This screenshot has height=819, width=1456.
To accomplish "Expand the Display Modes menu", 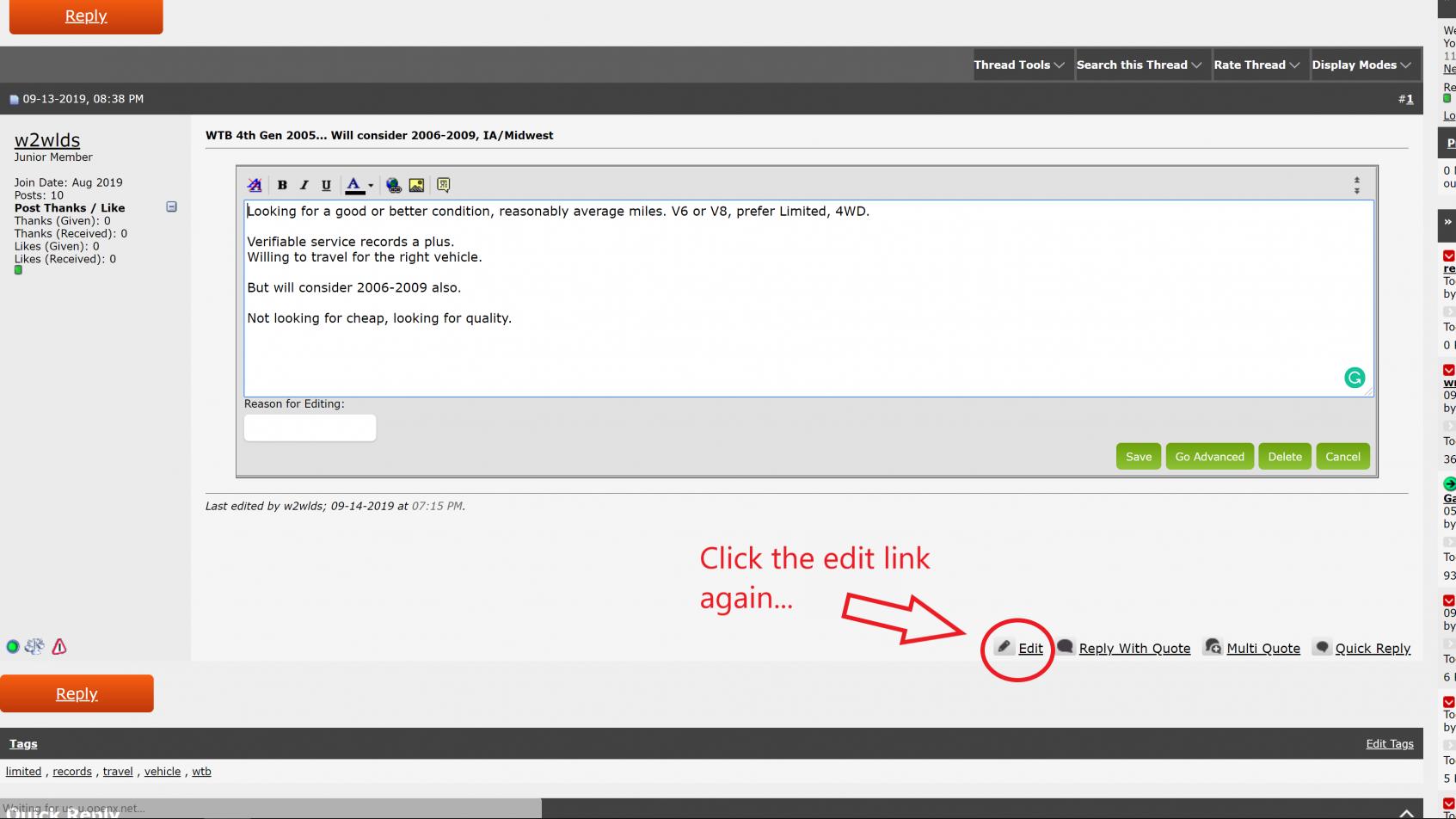I will (x=1361, y=65).
